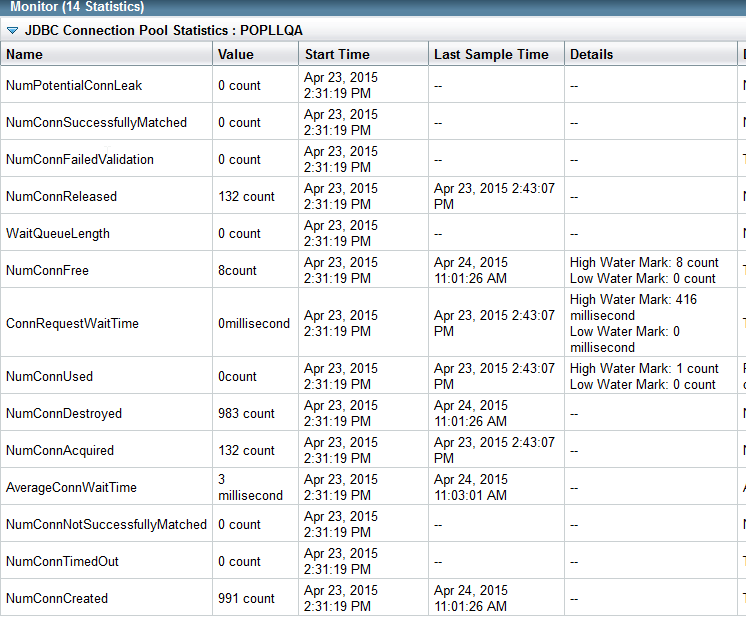This screenshot has width=746, height=617.
Task: Click the 0 count value for NumConnTimedOut
Action: (x=239, y=562)
